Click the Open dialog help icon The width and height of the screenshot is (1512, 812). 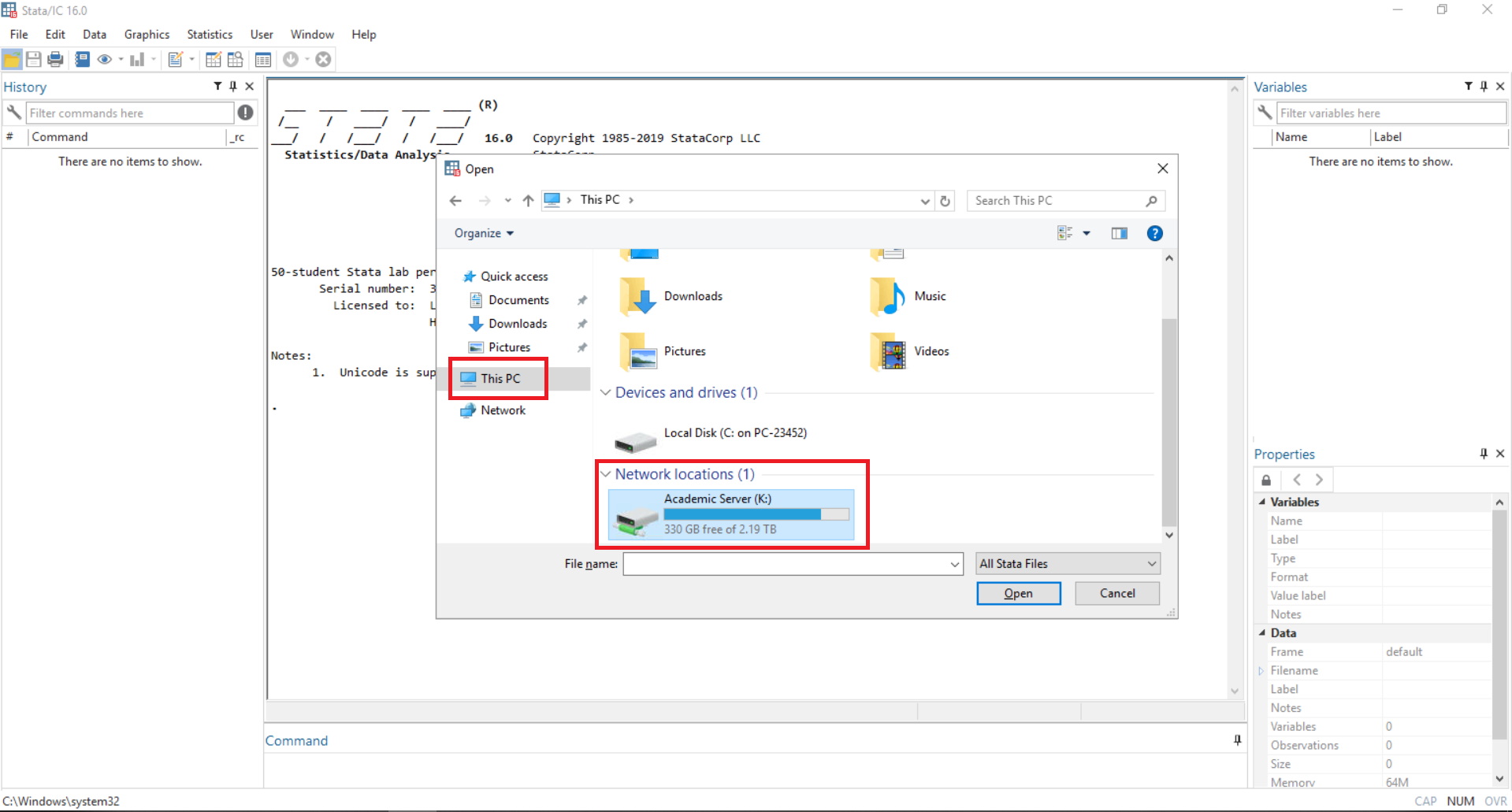pyautogui.click(x=1154, y=233)
